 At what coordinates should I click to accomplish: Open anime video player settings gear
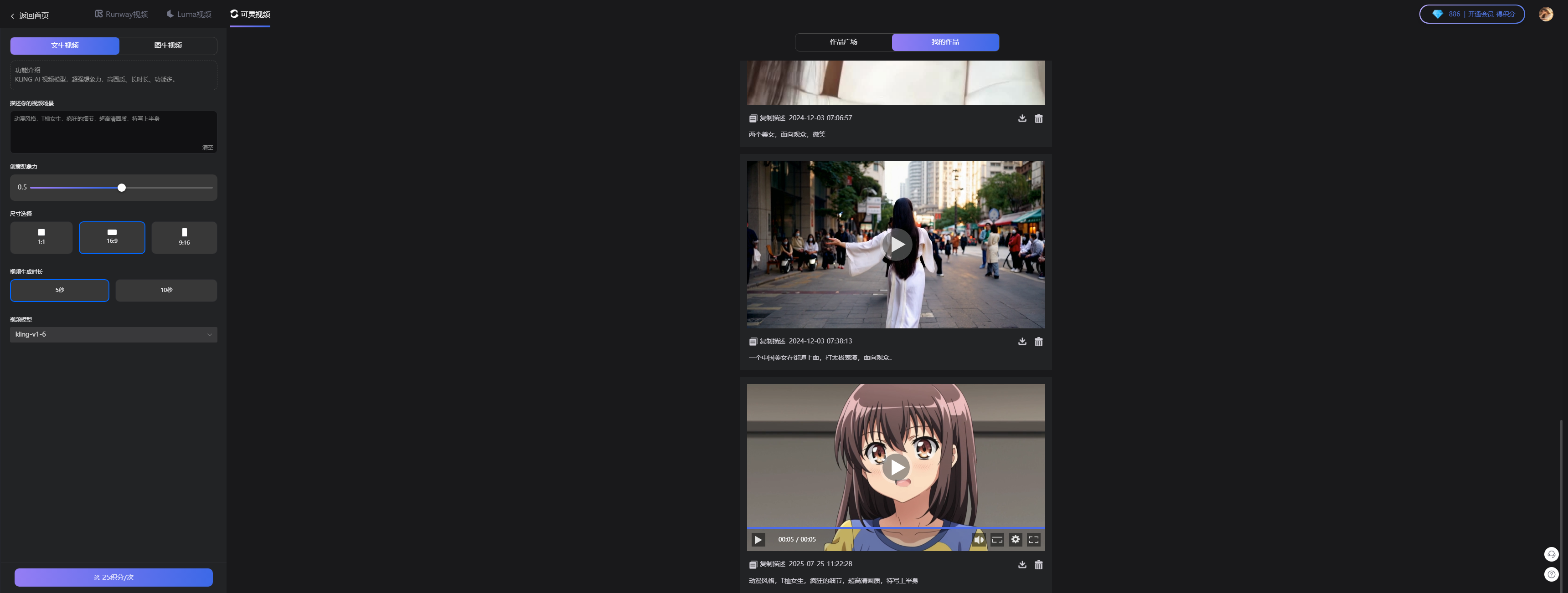(1015, 539)
